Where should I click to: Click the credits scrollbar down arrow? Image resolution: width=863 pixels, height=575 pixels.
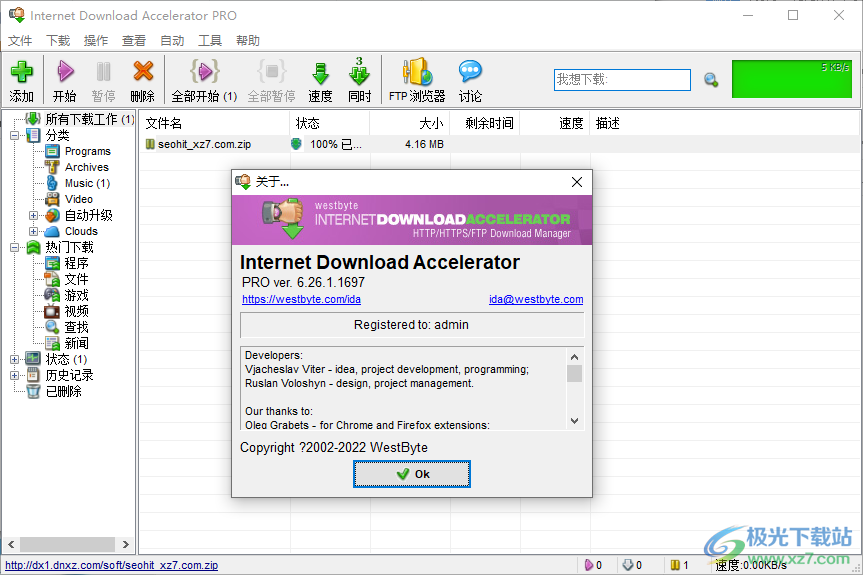click(574, 421)
